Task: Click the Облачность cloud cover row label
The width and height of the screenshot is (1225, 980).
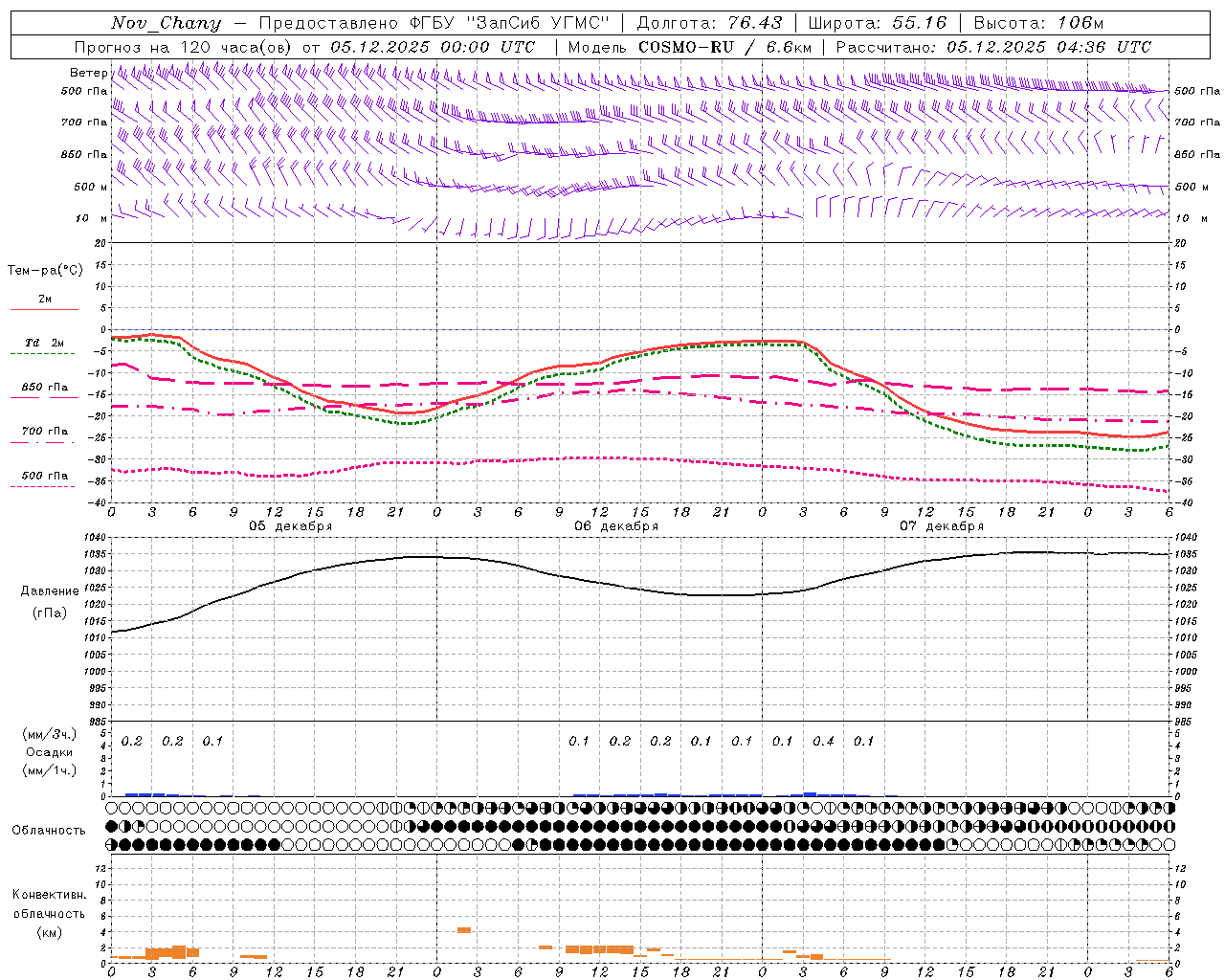Action: coord(49,831)
